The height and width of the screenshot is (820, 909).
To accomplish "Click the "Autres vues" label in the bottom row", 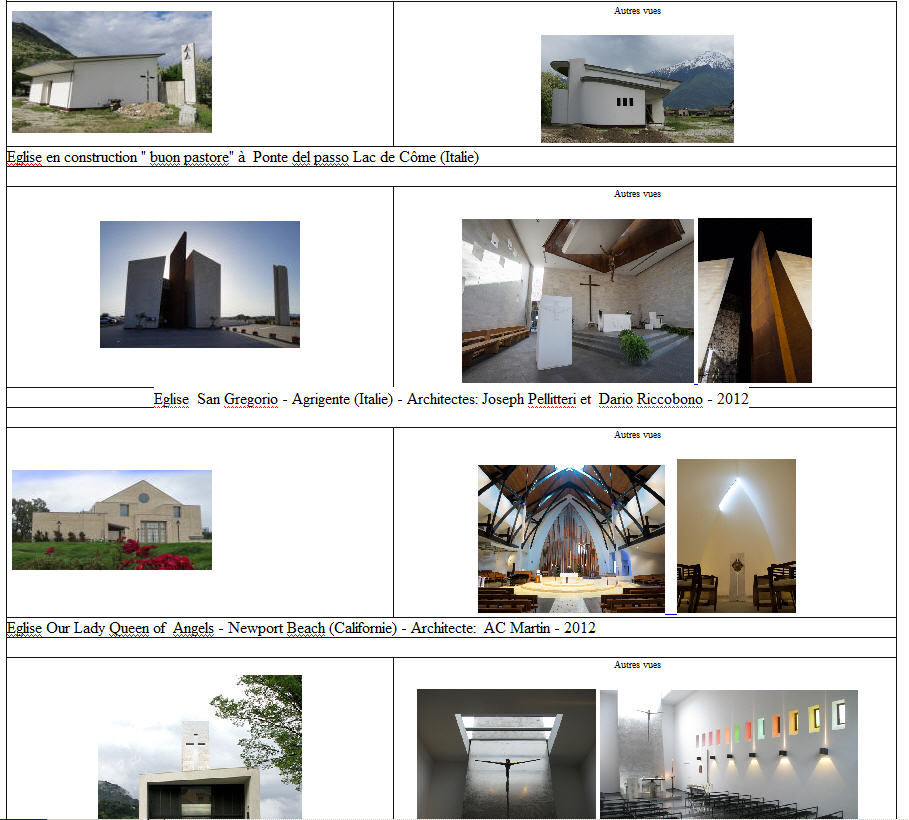I will [x=637, y=665].
